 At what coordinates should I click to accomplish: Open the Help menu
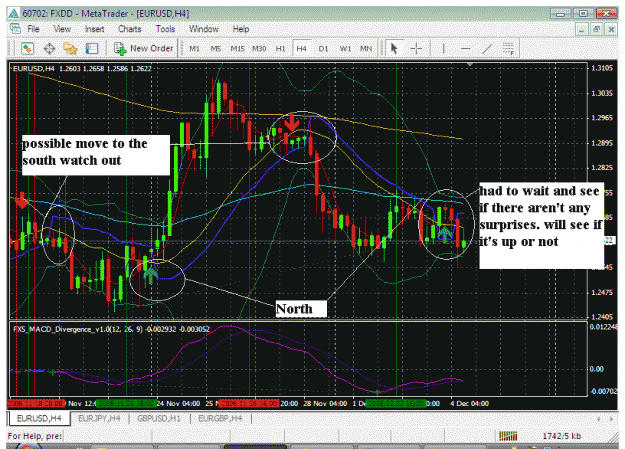(241, 29)
